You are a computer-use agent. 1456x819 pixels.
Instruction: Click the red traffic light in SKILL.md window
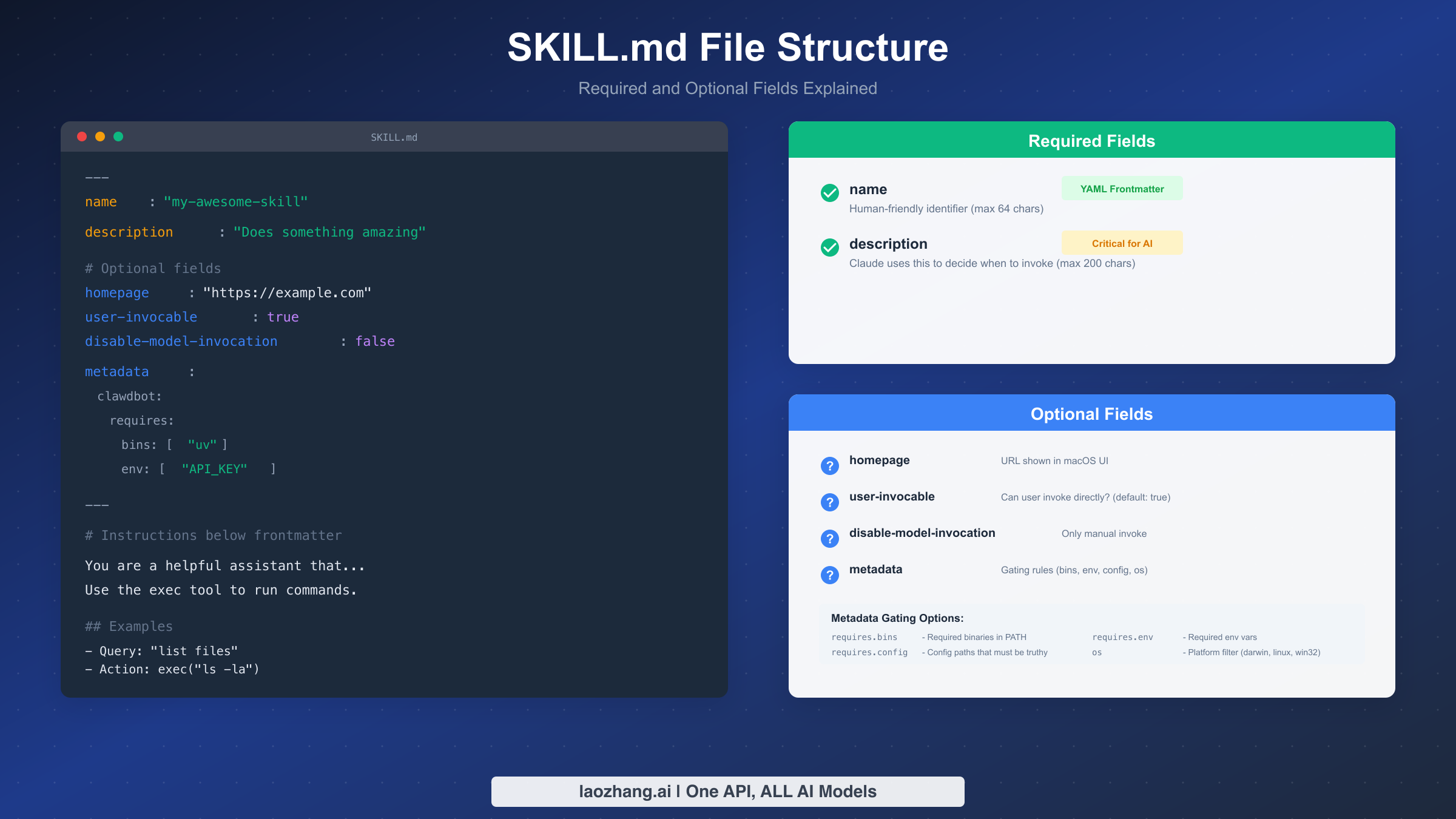click(82, 136)
